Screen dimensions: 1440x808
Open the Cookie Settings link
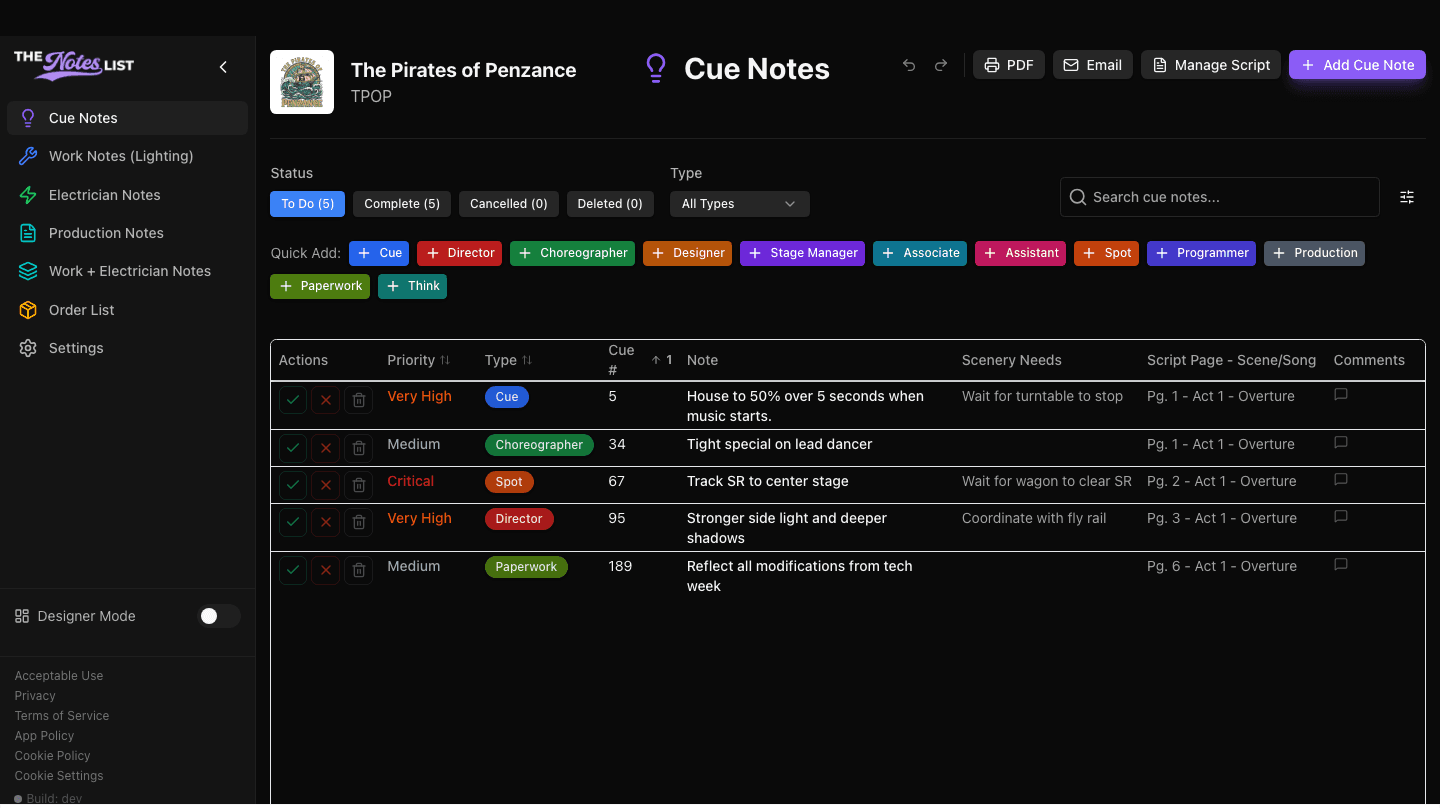pyautogui.click(x=59, y=776)
